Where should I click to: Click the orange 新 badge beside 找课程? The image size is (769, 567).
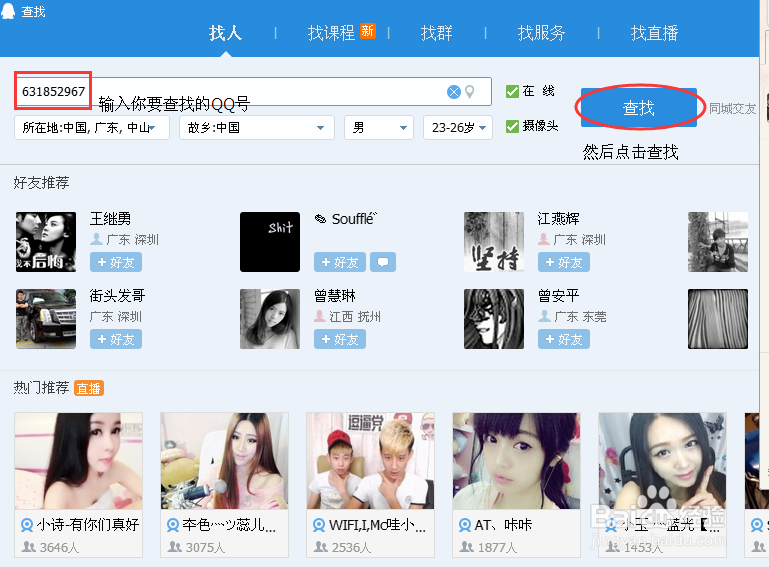pos(368,31)
